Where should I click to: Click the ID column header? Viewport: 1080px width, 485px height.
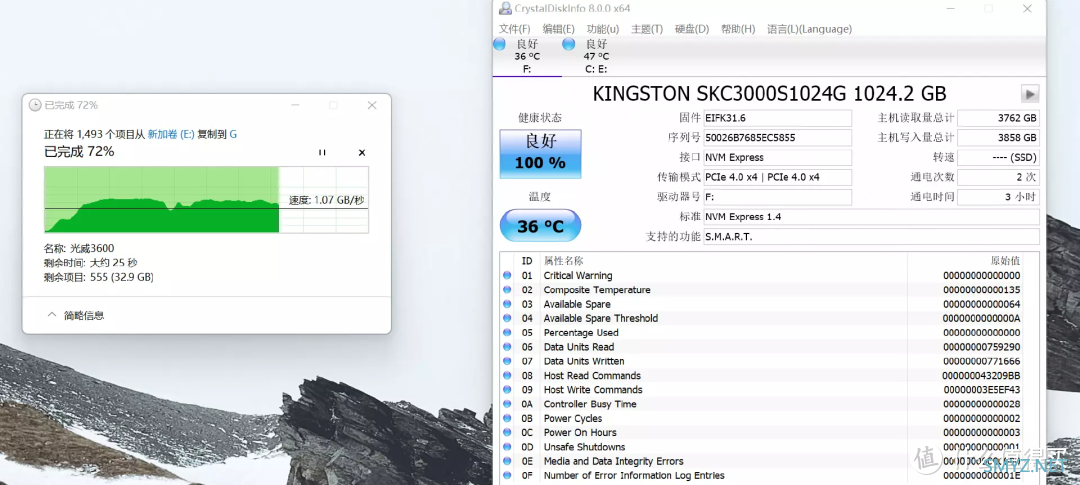(527, 261)
